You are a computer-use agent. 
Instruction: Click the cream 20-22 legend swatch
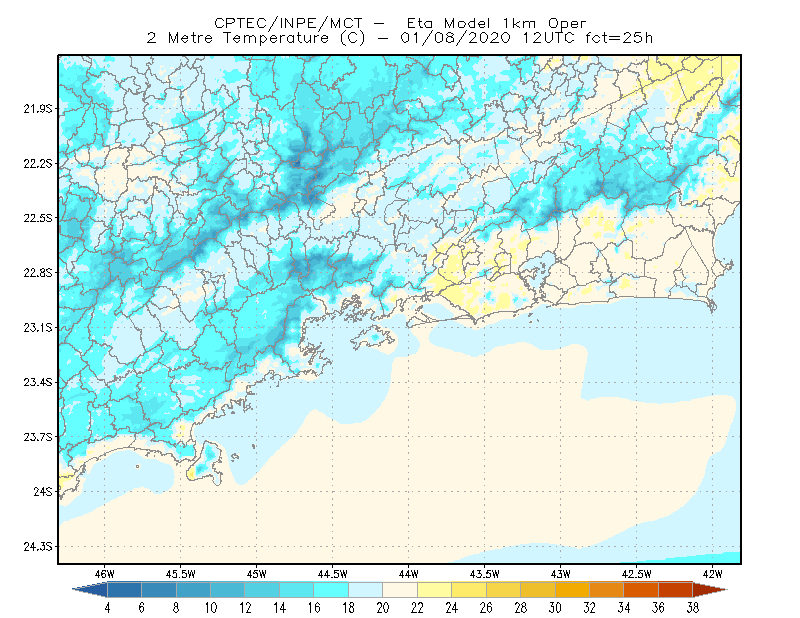pyautogui.click(x=400, y=590)
